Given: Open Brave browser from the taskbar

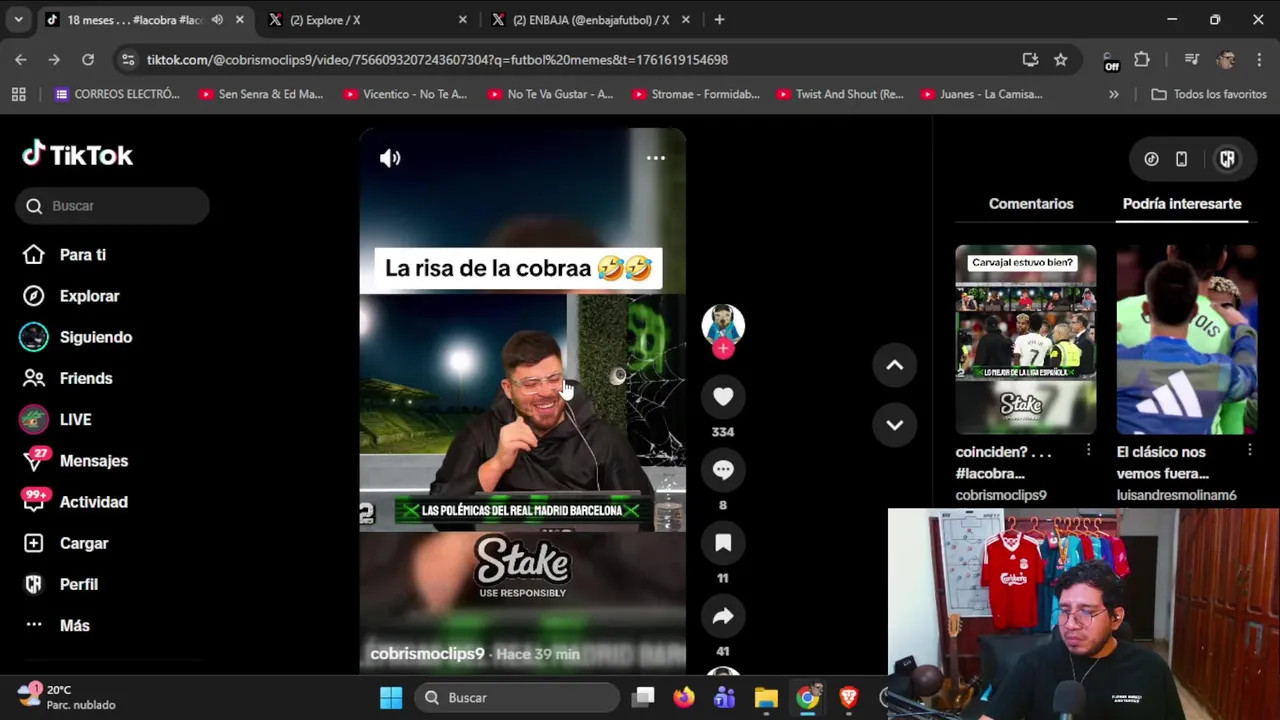Looking at the screenshot, I should tap(848, 698).
